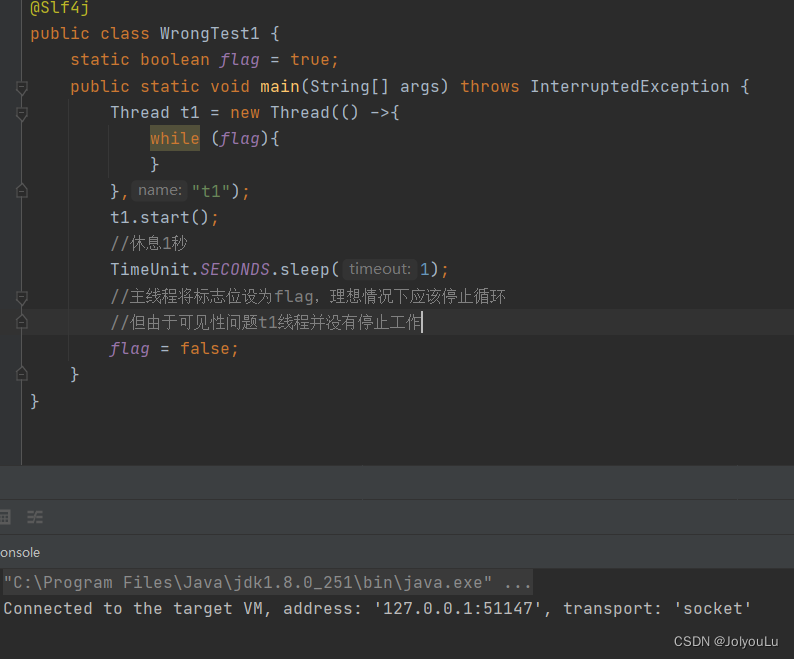Click the "timeout:" parameter hint
This screenshot has width=794, height=659.
click(x=380, y=269)
